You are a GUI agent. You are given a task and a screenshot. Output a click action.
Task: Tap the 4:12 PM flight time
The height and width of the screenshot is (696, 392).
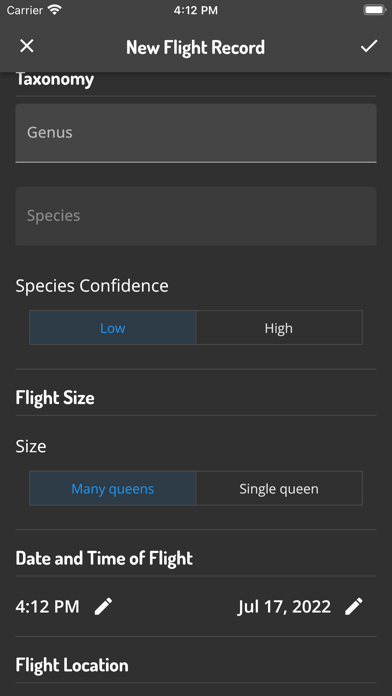(48, 606)
